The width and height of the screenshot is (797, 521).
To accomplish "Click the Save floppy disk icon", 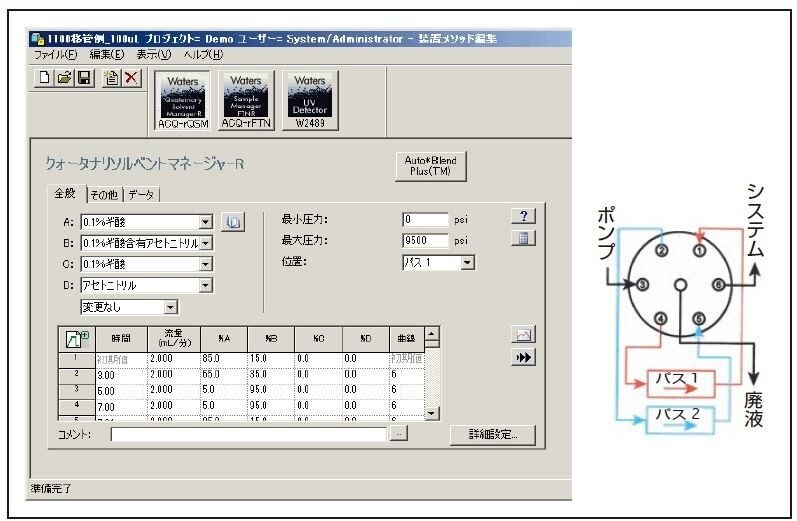I will pyautogui.click(x=84, y=78).
